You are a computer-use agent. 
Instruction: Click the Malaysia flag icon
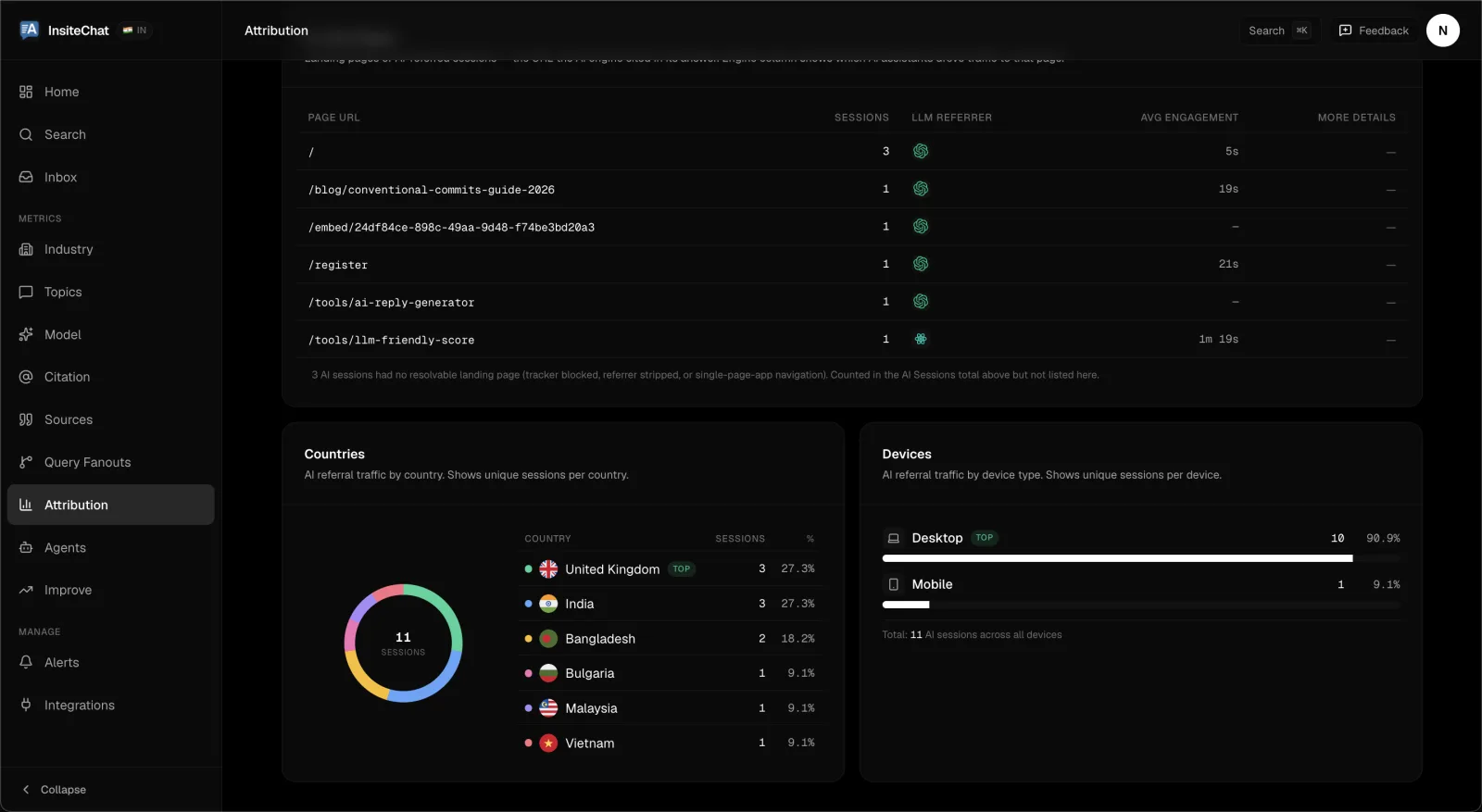pos(548,708)
